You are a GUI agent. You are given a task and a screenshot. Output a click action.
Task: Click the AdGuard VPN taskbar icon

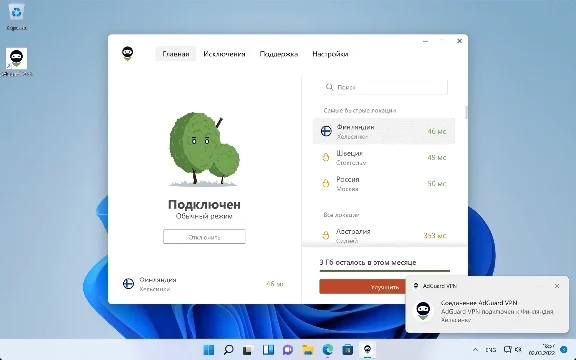(x=367, y=350)
